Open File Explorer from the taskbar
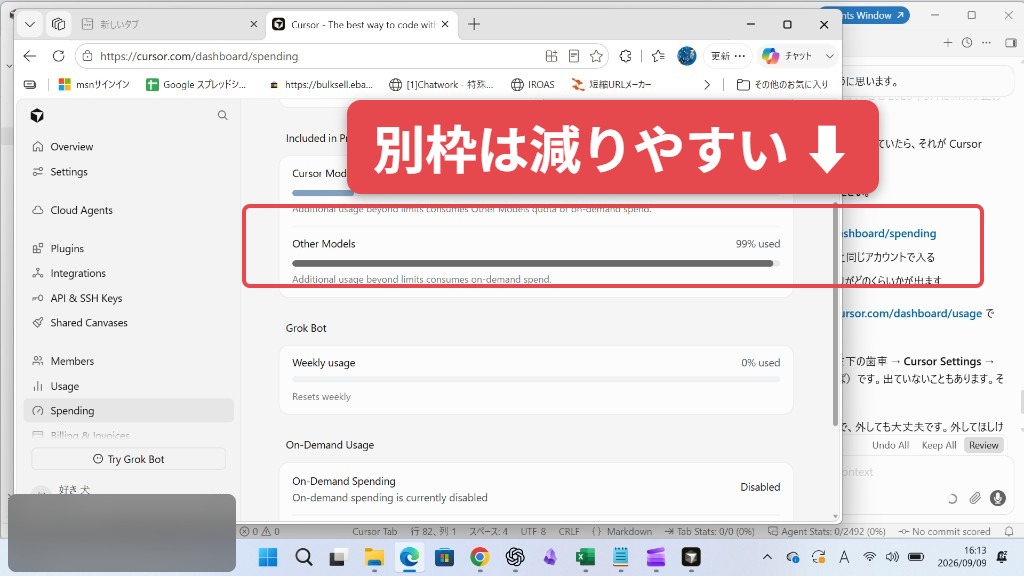This screenshot has width=1024, height=576. [374, 557]
